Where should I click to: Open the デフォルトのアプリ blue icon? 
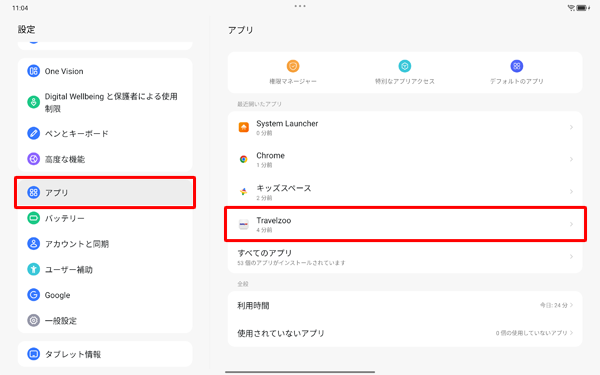coord(517,66)
